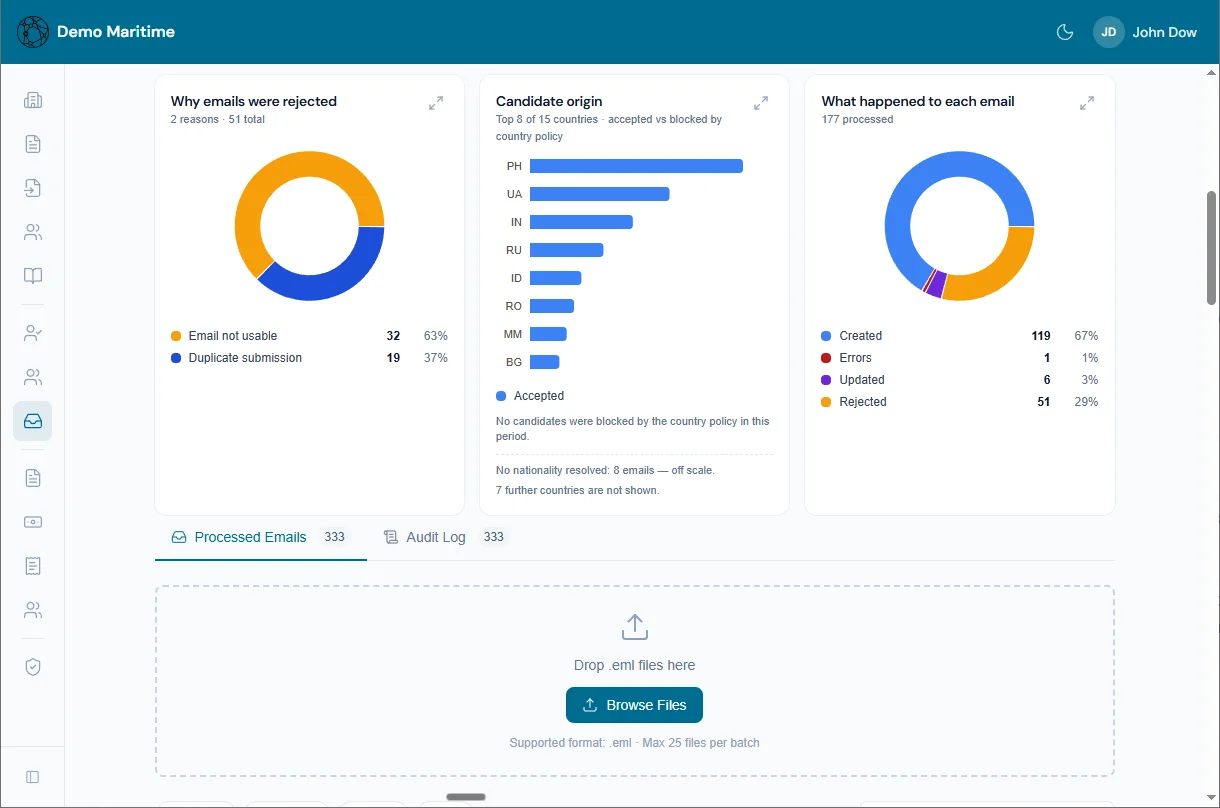
Task: Click the BG bar in Candidate origin chart
Action: pyautogui.click(x=544, y=362)
